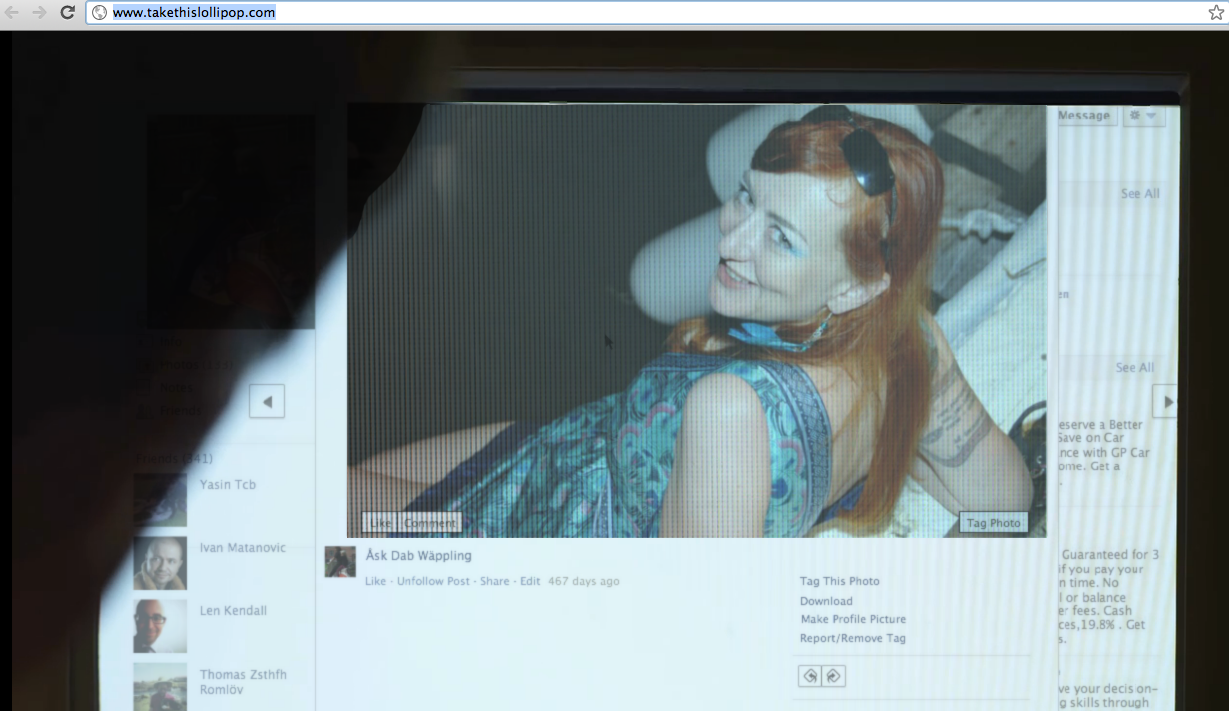Click the name Ivan Matanovic
This screenshot has width=1229, height=711.
click(x=243, y=548)
